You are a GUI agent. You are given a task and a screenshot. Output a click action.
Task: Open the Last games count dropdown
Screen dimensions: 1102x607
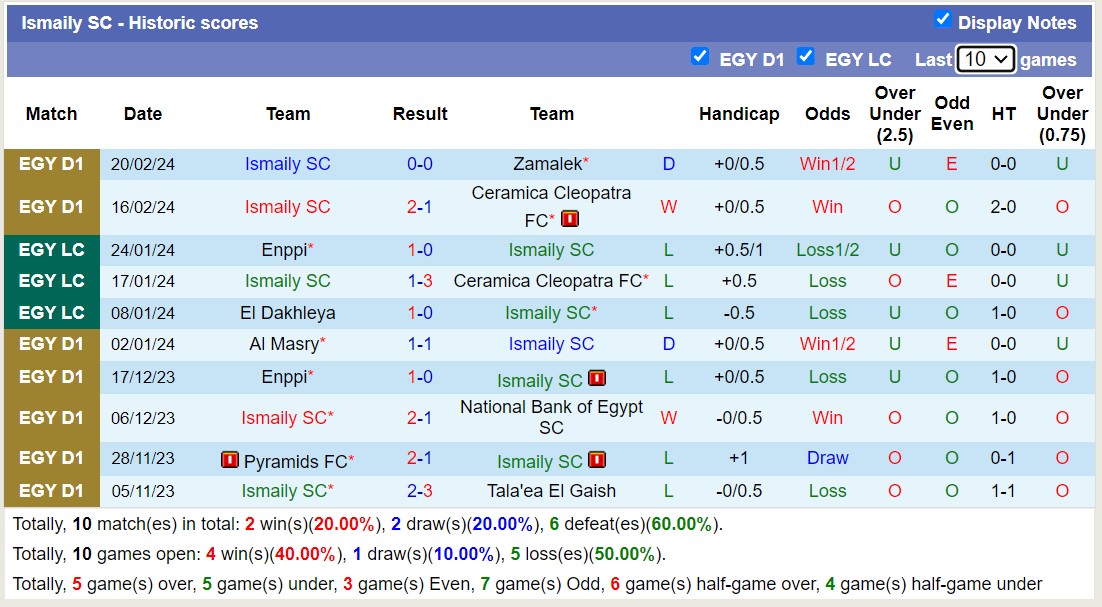[985, 59]
